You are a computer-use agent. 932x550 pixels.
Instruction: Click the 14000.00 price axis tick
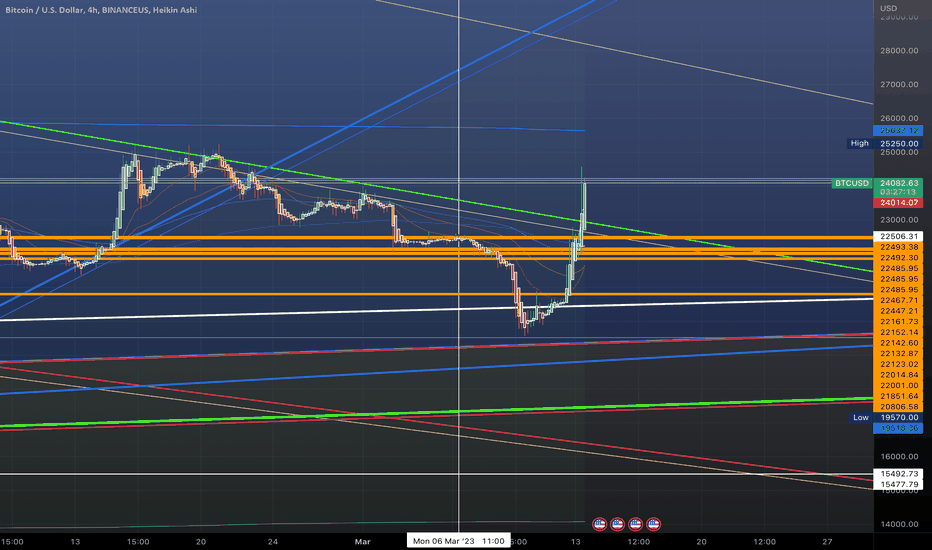[899, 524]
